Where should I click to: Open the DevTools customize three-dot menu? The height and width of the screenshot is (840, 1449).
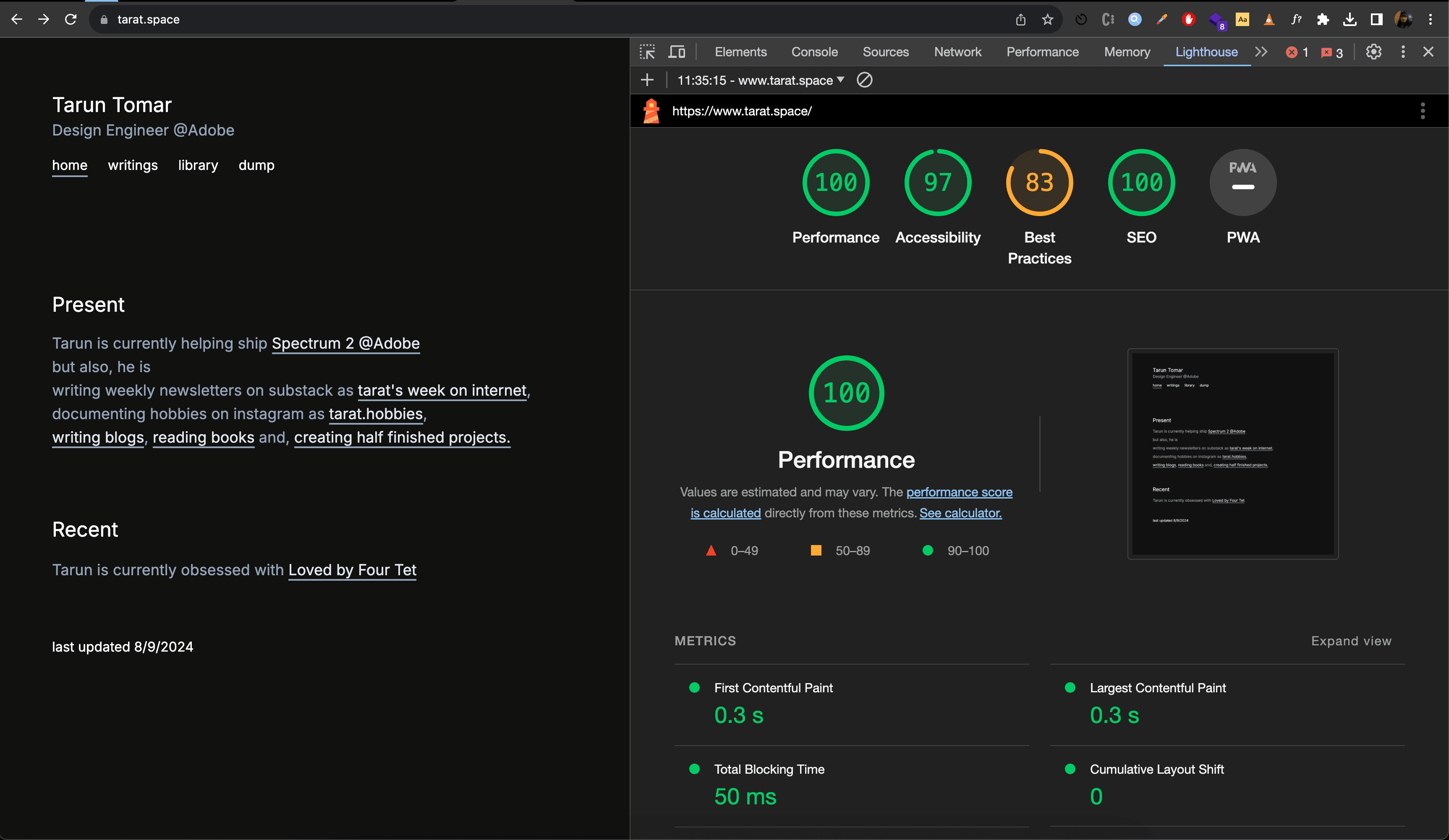[x=1403, y=52]
